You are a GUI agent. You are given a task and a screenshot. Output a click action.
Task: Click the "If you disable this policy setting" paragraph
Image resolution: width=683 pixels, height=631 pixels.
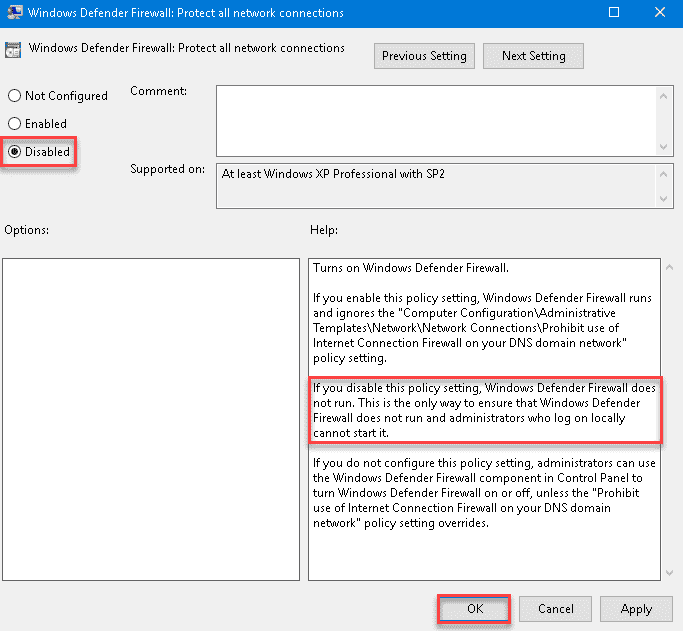(x=484, y=410)
